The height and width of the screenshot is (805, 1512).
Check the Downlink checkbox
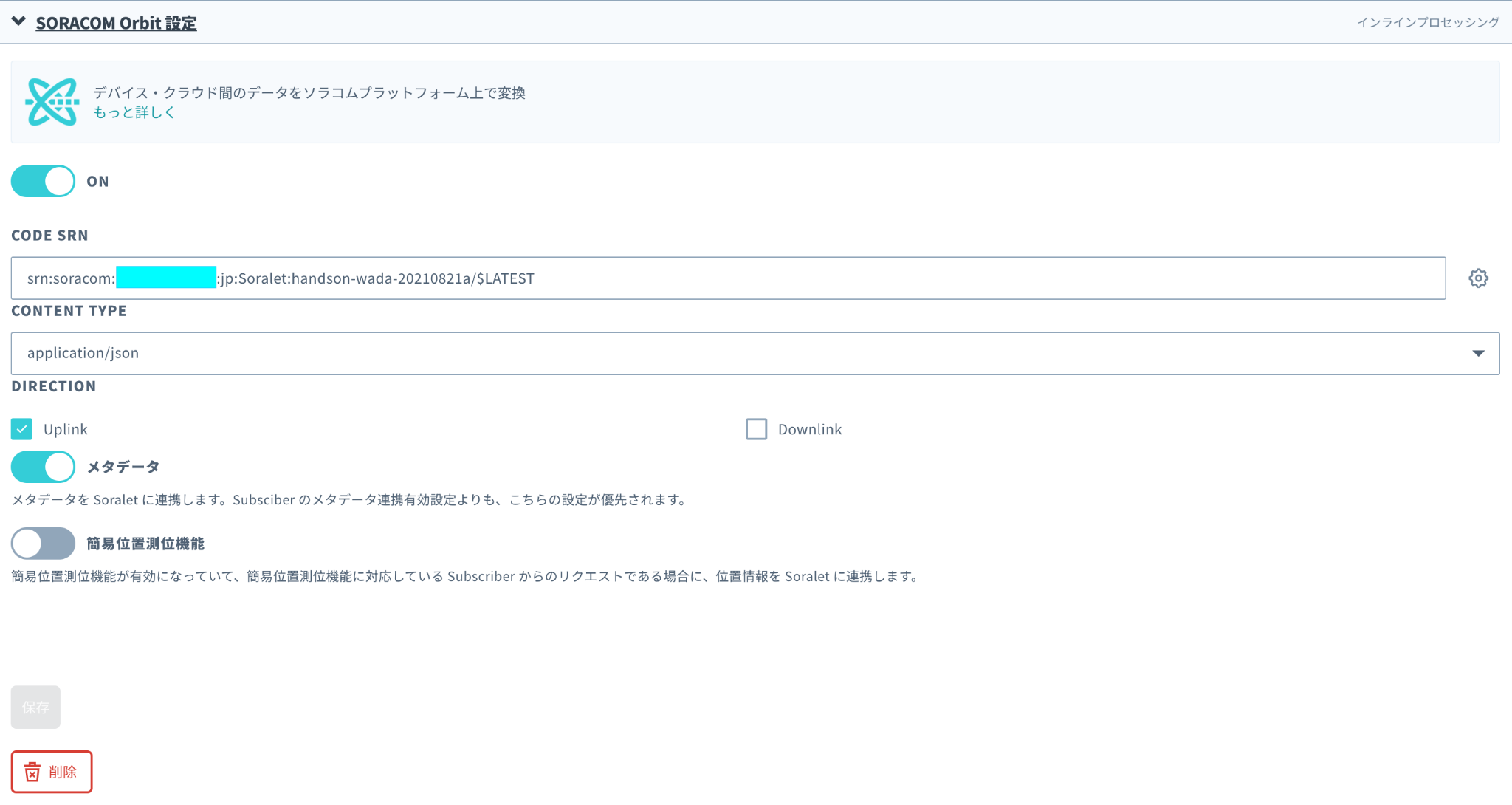tap(756, 429)
